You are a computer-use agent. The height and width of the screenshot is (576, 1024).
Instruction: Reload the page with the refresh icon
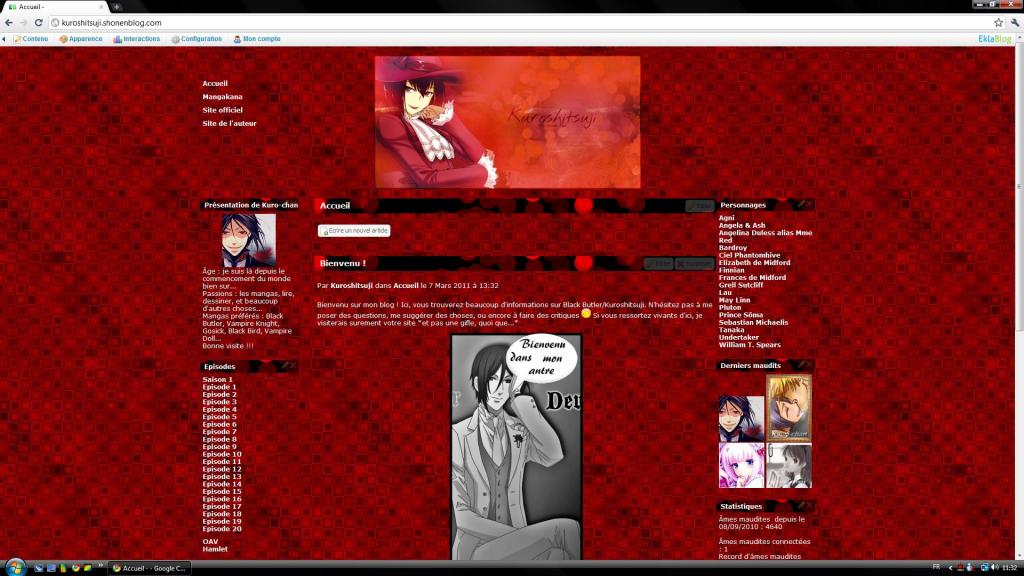[x=39, y=23]
